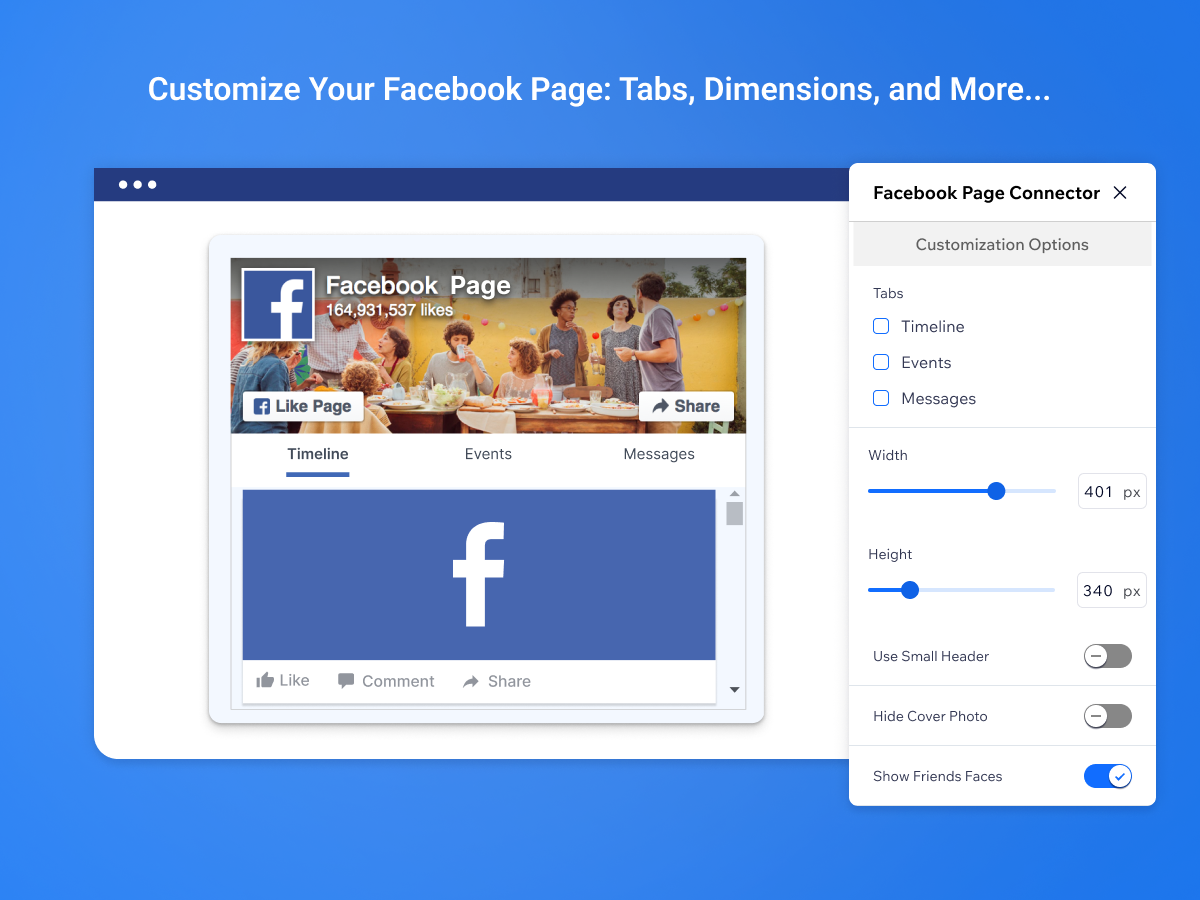Click the scroll down arrow in feed

(x=734, y=690)
